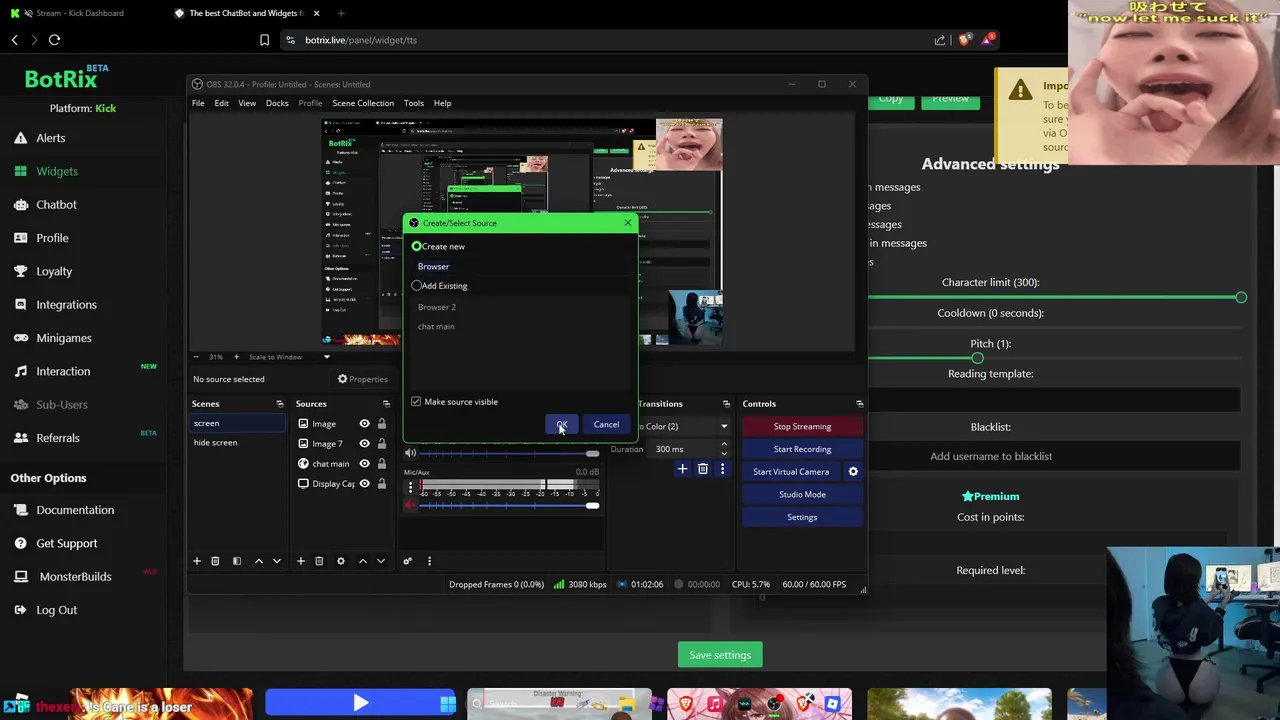Viewport: 1280px width, 720px height.
Task: Open Alerts in BotRix sidebar
Action: click(x=50, y=138)
